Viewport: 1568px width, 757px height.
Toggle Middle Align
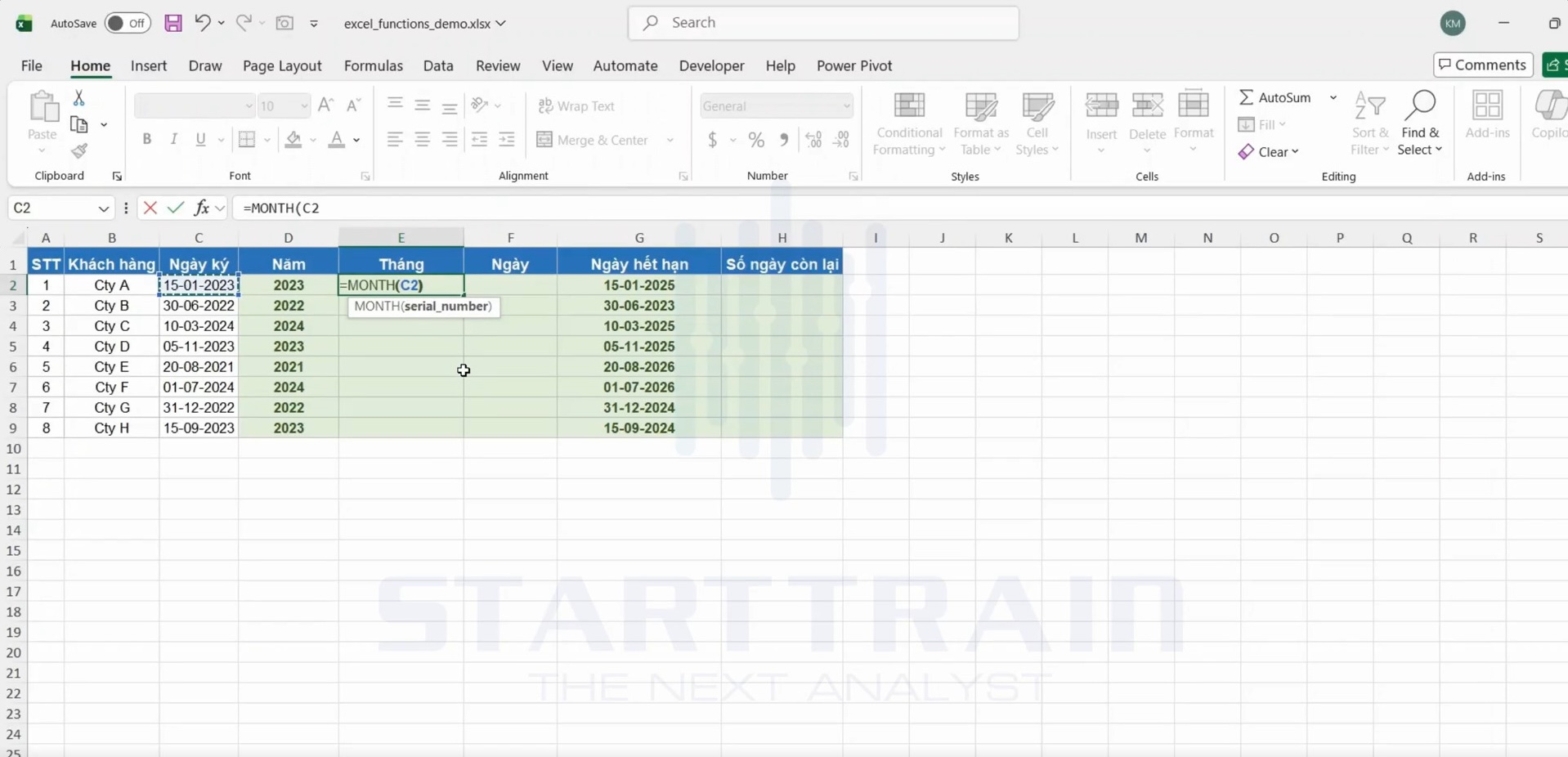423,105
